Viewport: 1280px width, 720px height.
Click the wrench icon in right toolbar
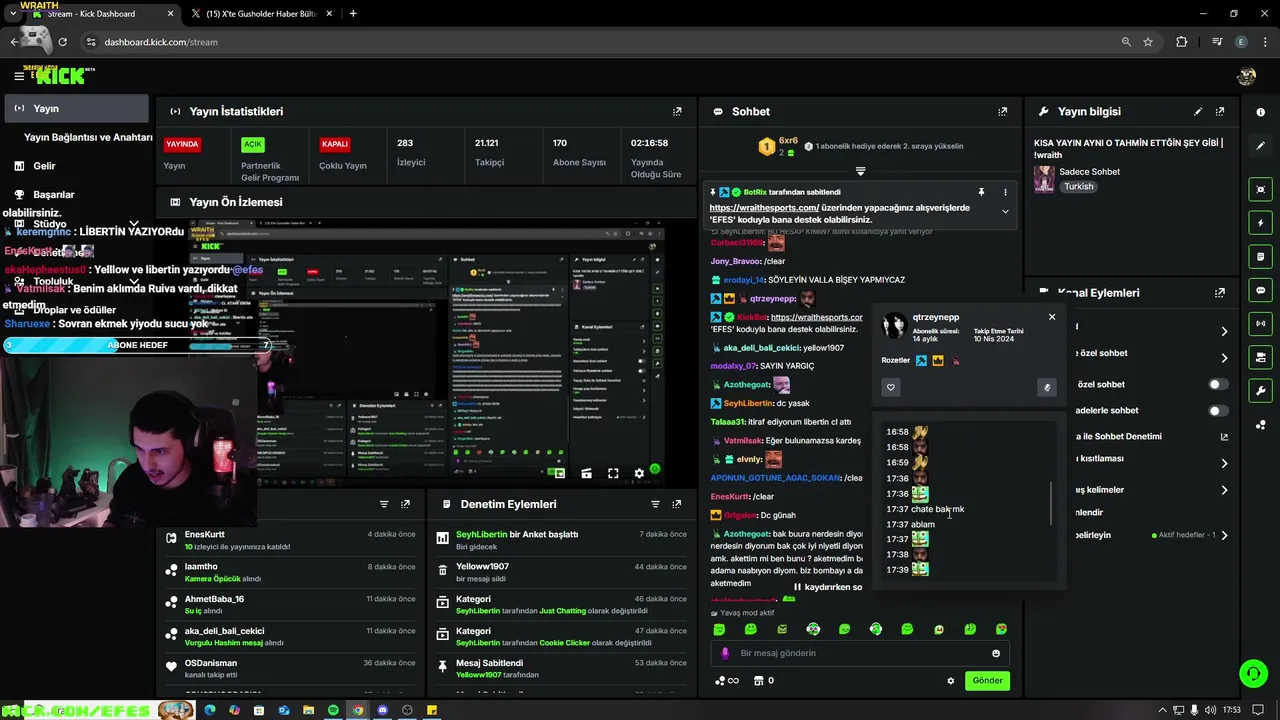[x=1260, y=390]
